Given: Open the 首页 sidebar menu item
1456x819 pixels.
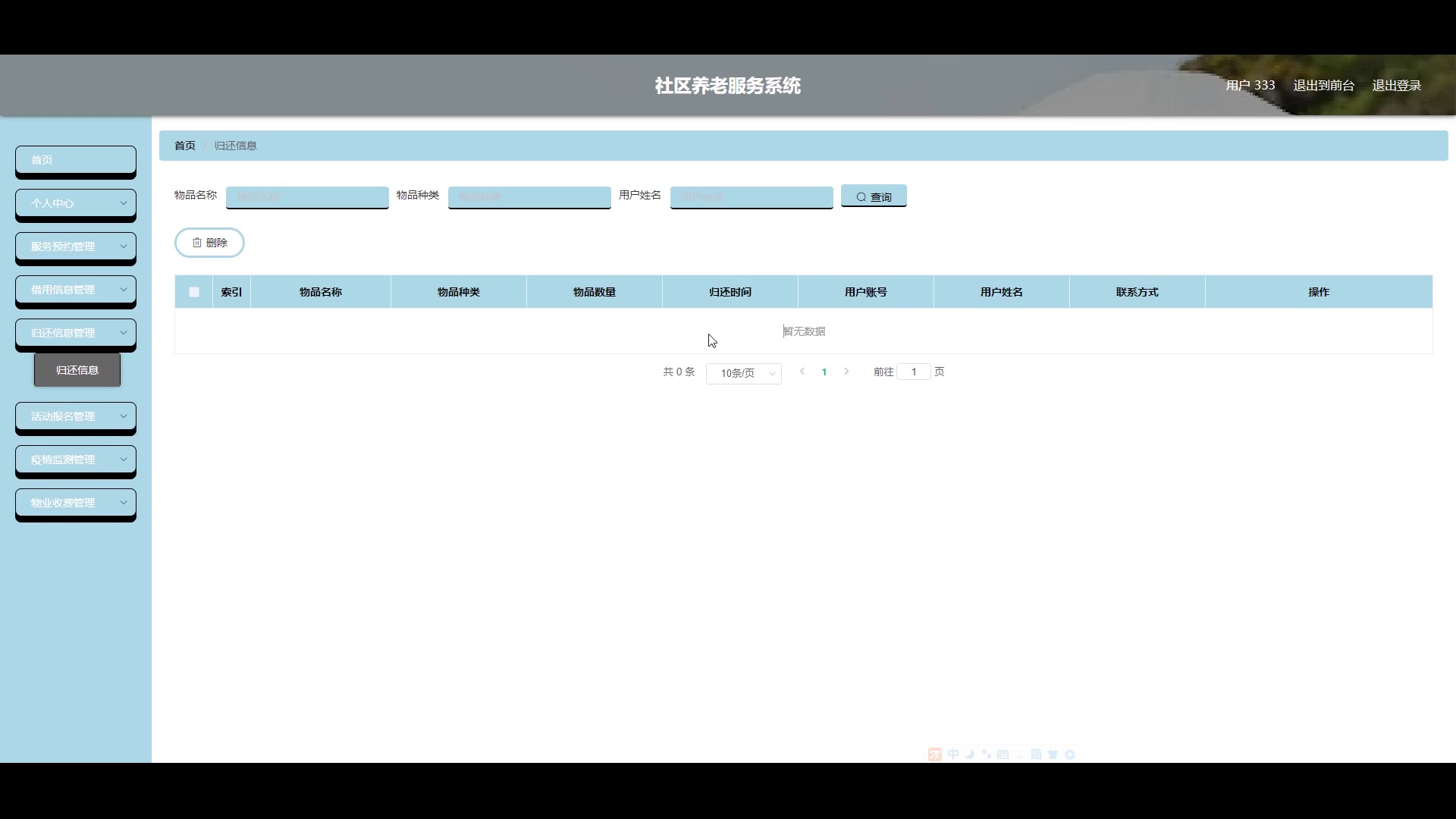Looking at the screenshot, I should [x=76, y=160].
